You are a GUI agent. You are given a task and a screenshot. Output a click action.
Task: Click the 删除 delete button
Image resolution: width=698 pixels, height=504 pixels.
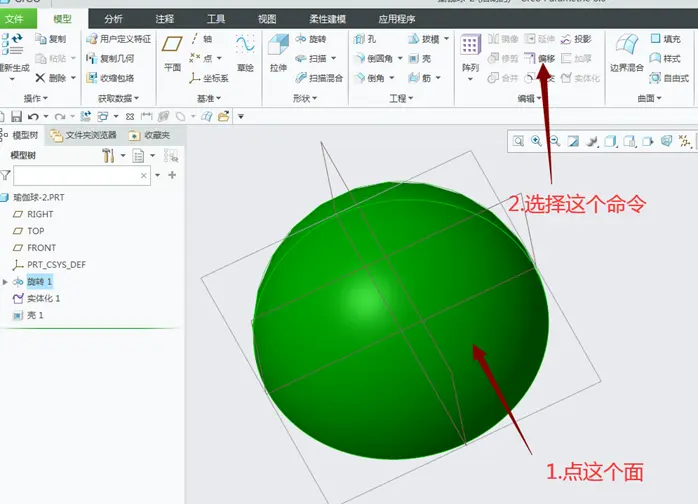(x=51, y=78)
